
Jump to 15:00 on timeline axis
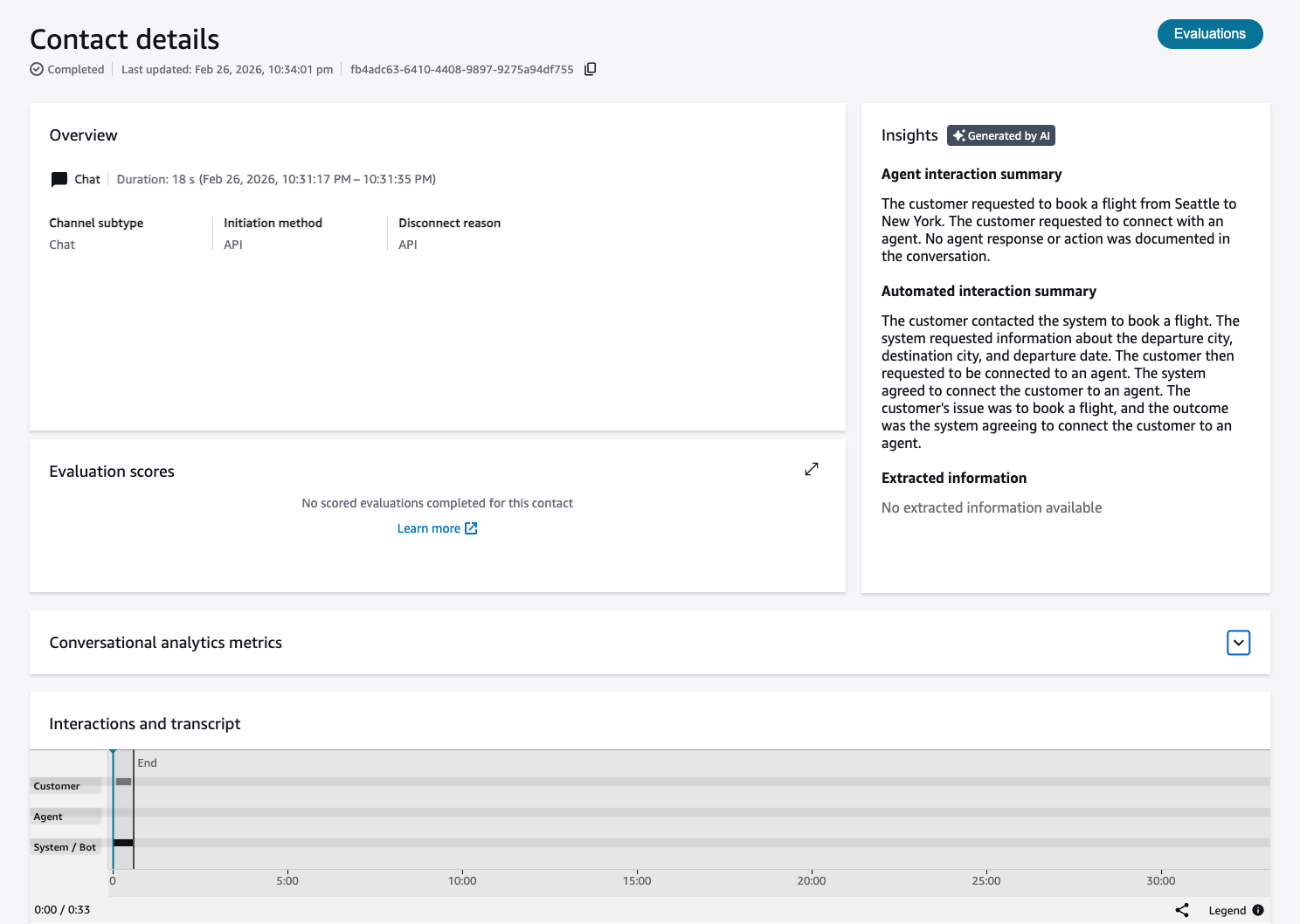point(637,880)
